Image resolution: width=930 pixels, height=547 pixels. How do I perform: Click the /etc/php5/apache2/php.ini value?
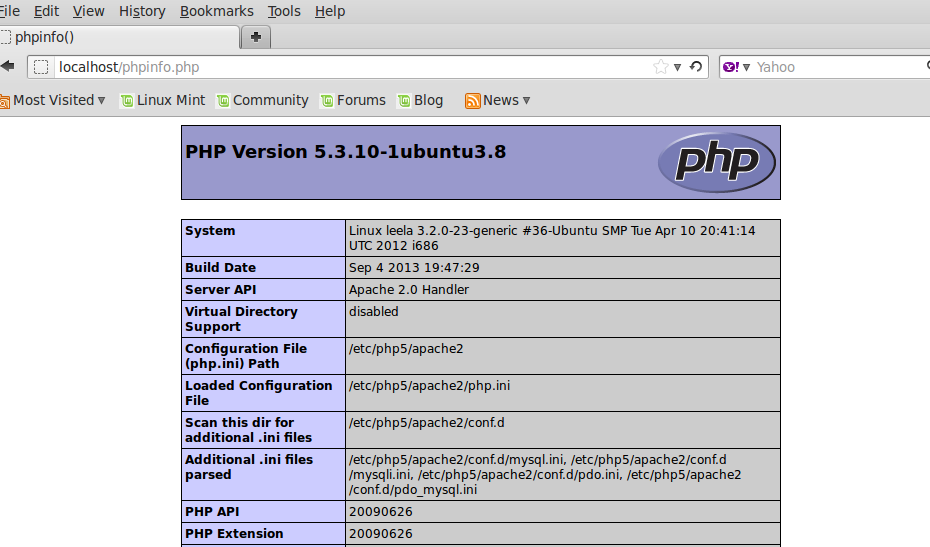click(429, 386)
